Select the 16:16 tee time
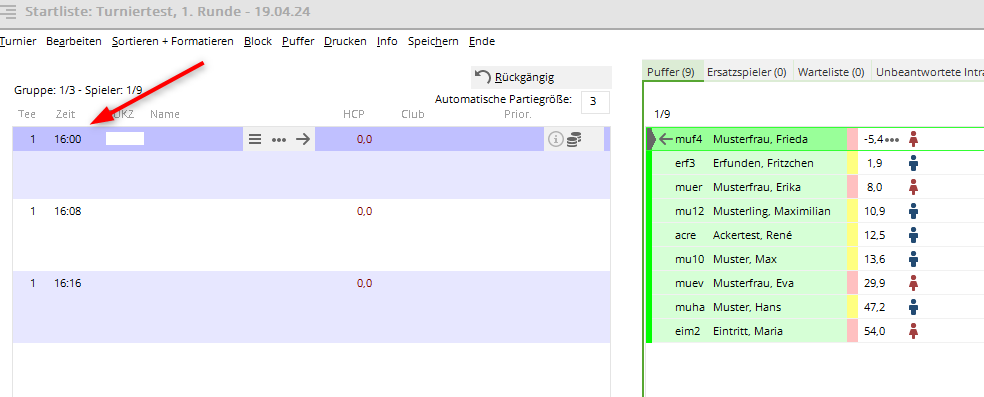The image size is (984, 397). click(x=68, y=283)
